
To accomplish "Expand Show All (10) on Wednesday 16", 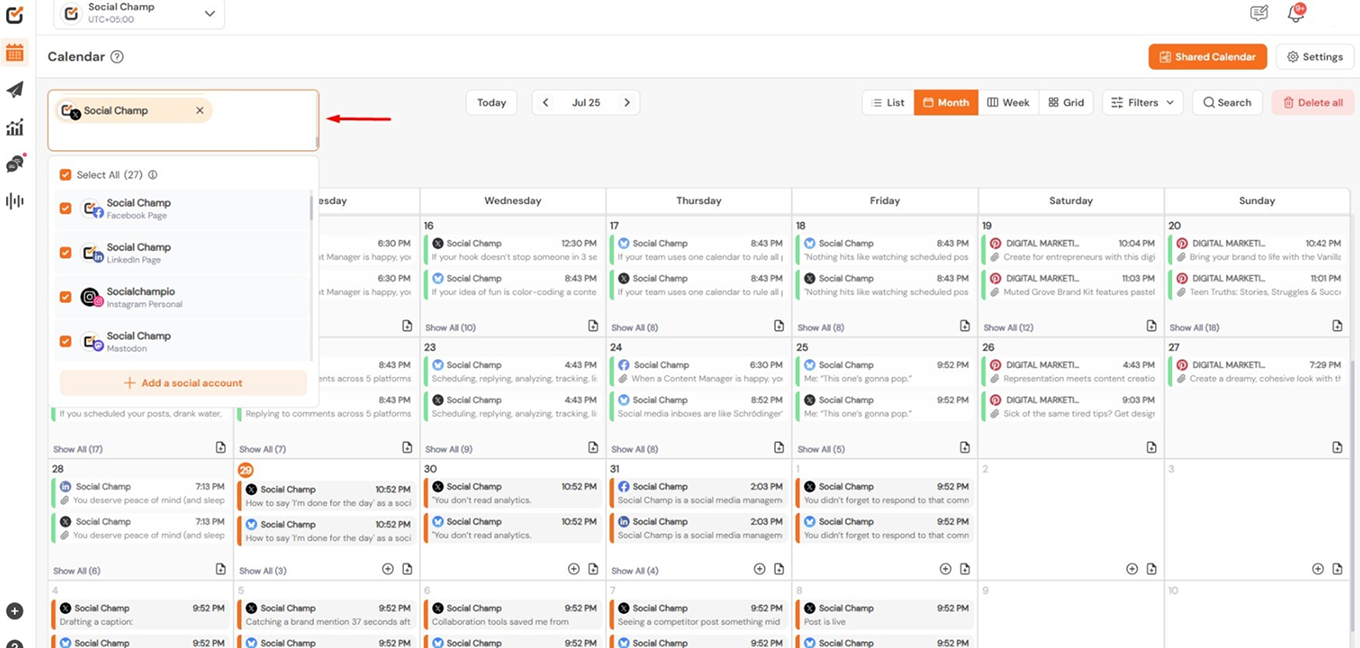I will (x=450, y=328).
